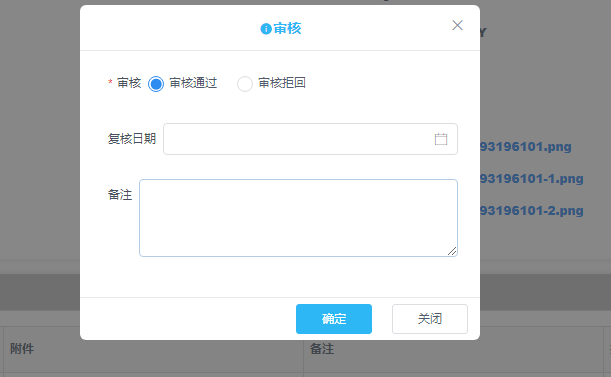The image size is (611, 377).
Task: Open the calendar icon in 复核日期 field
Action: [441, 139]
